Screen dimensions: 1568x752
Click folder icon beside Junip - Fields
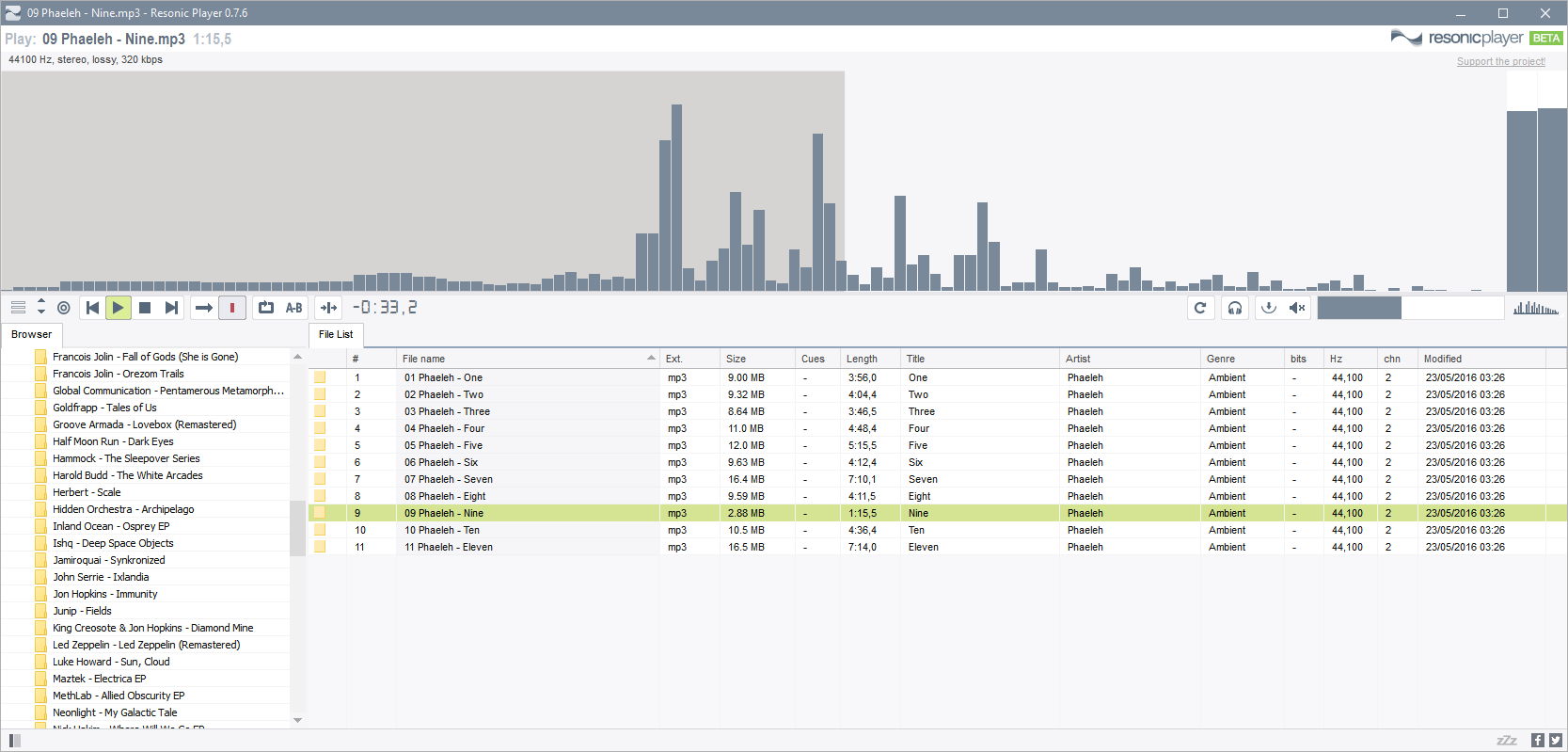coord(40,611)
